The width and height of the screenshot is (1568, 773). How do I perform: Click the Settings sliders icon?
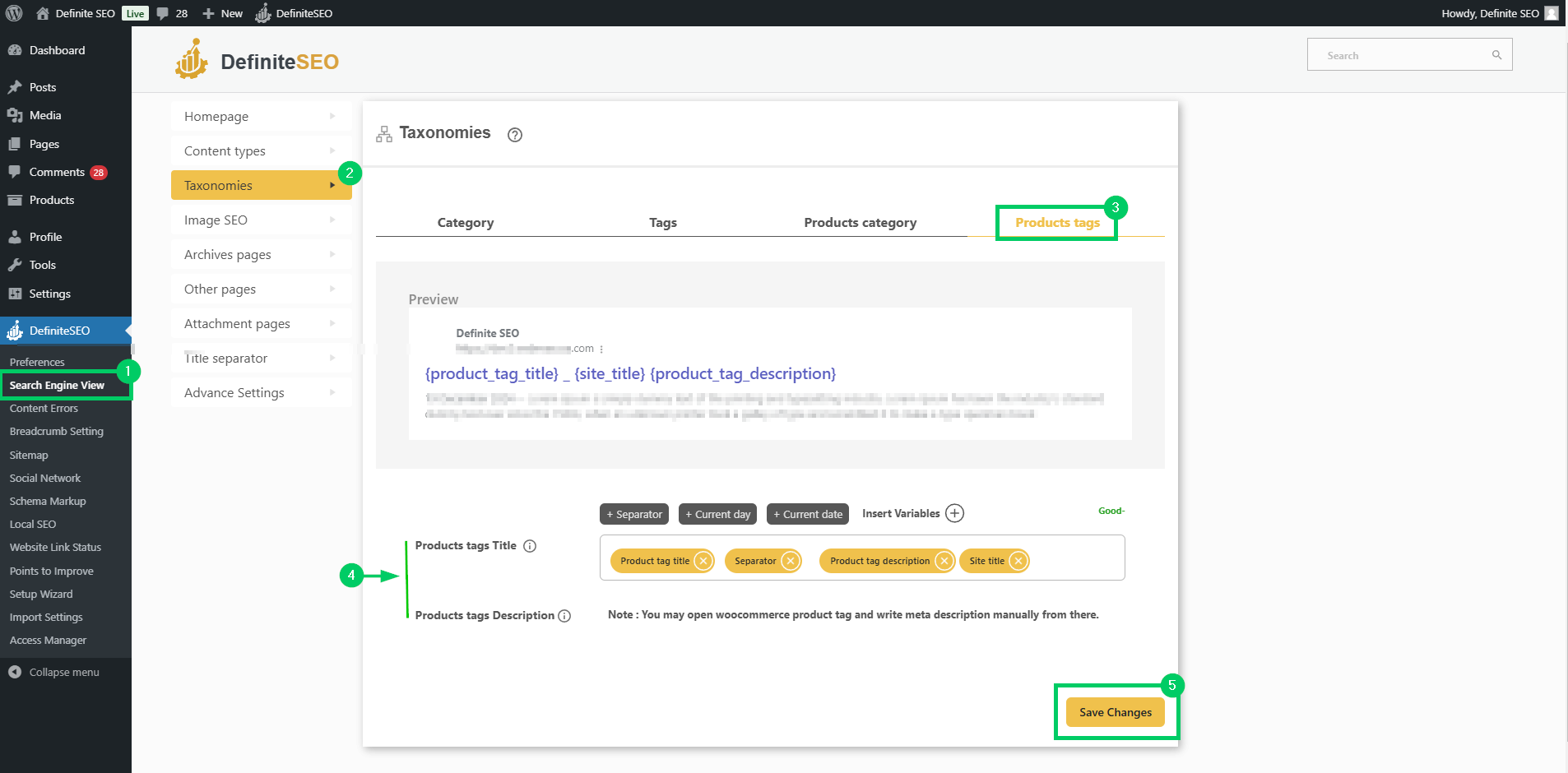[15, 294]
